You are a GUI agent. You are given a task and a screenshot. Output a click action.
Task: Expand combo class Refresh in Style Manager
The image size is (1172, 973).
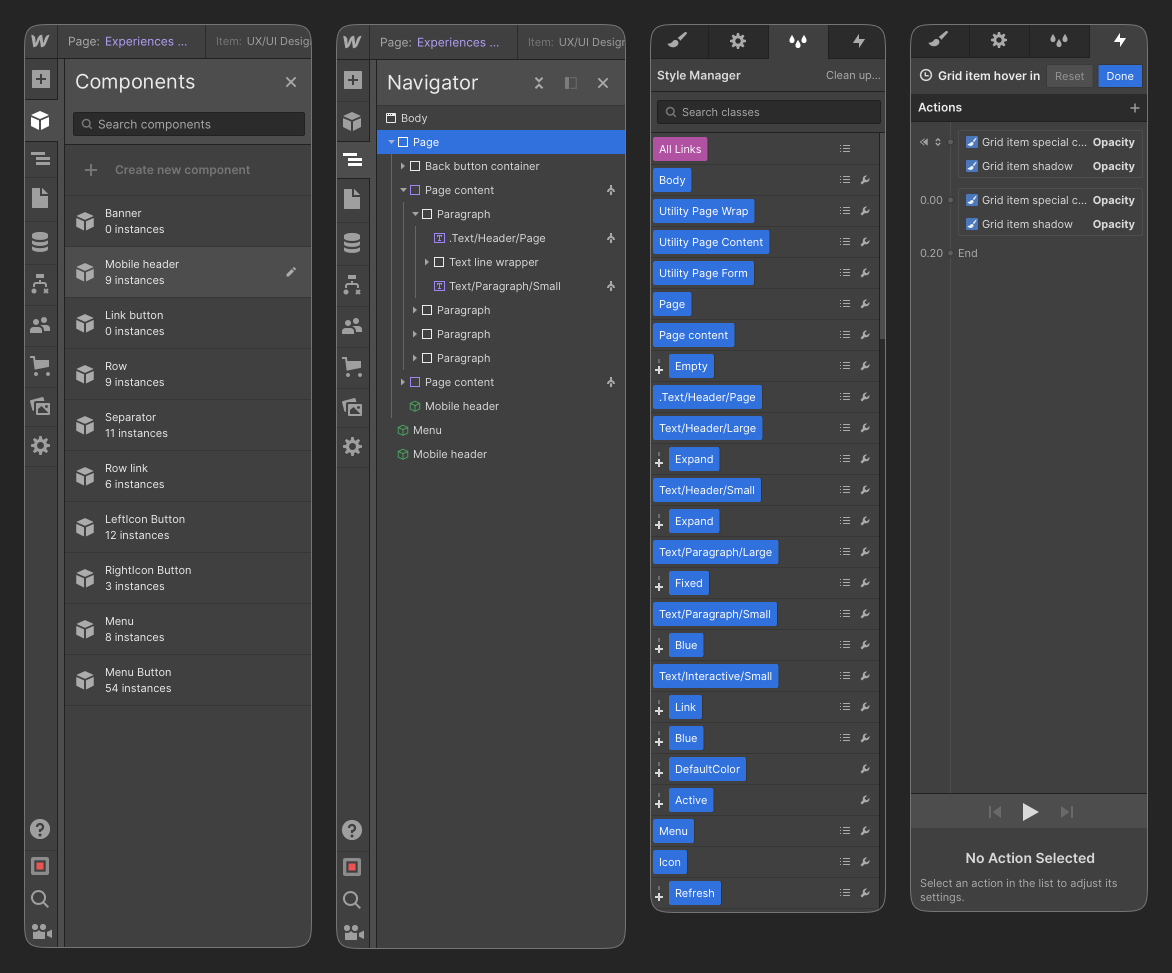coord(659,895)
